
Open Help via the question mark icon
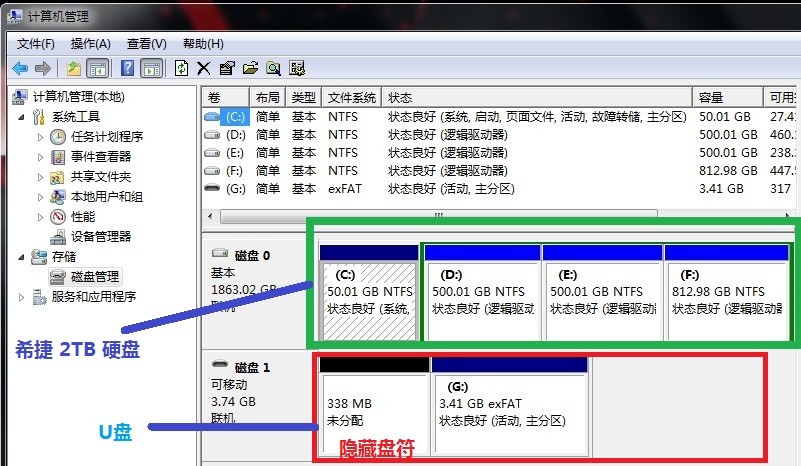pyautogui.click(x=128, y=68)
